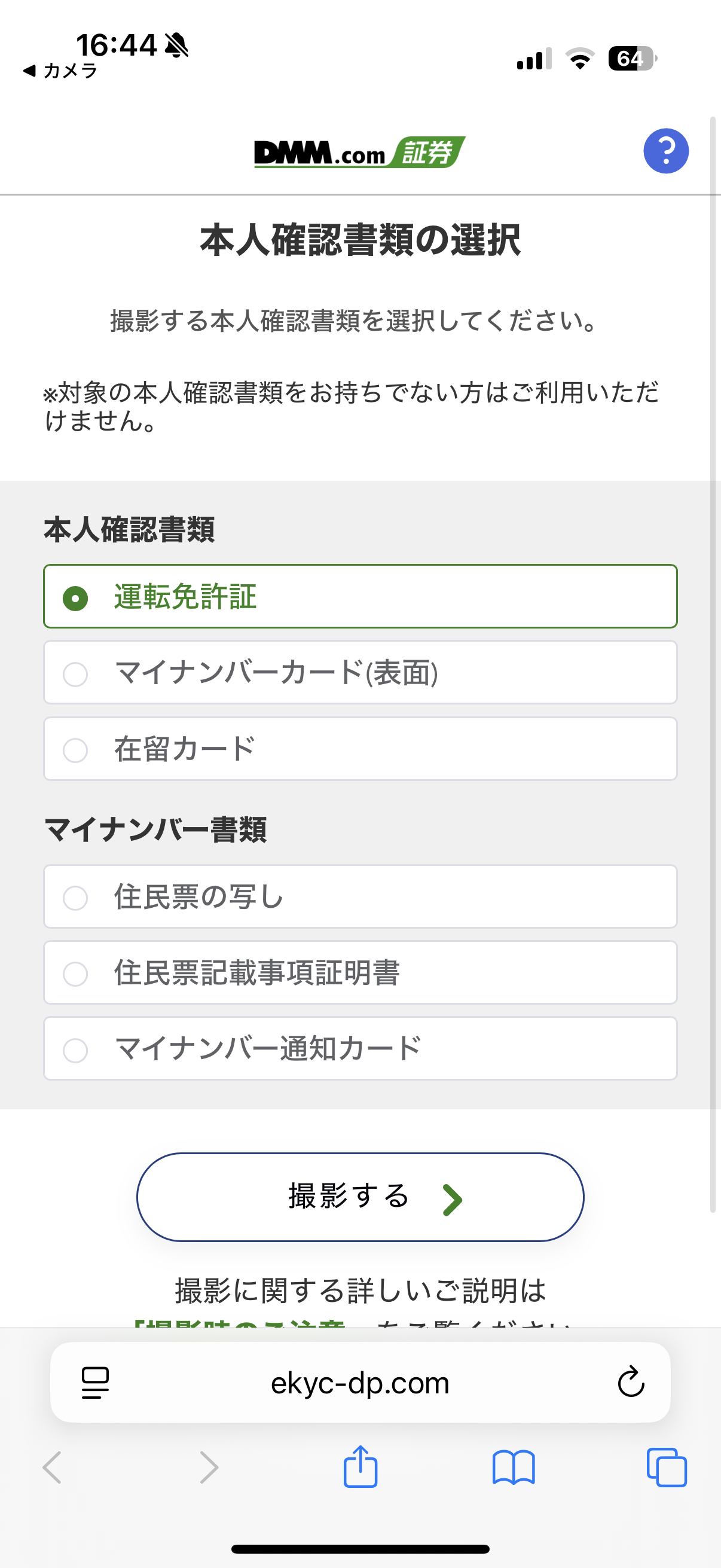Go back with Safari's back arrow
Viewport: 721px width, 1568px height.
pos(53,1467)
